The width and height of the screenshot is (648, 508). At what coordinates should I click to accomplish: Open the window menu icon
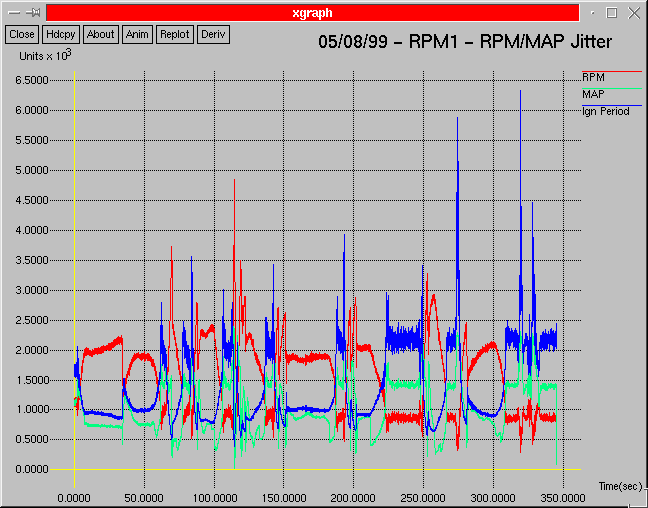(x=14, y=13)
